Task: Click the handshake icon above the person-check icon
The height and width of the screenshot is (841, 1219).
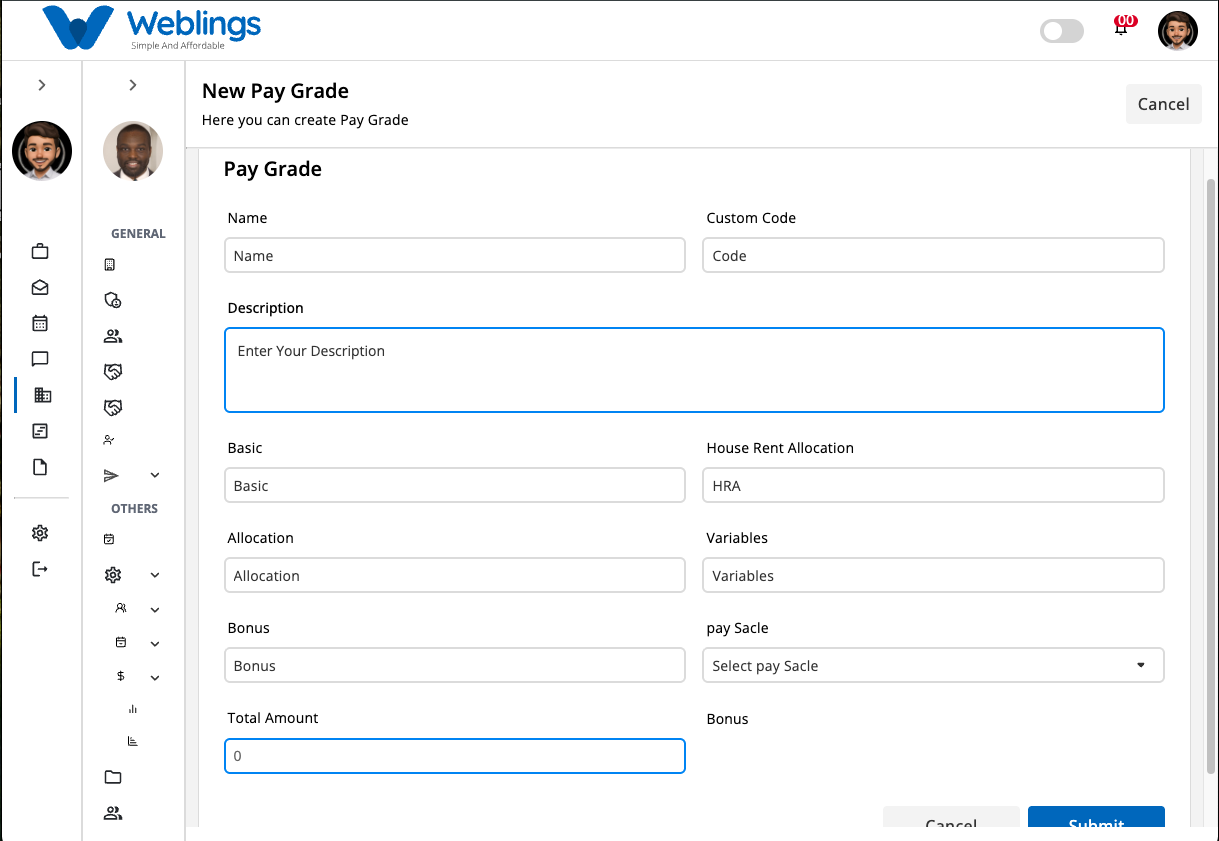Action: [x=113, y=408]
